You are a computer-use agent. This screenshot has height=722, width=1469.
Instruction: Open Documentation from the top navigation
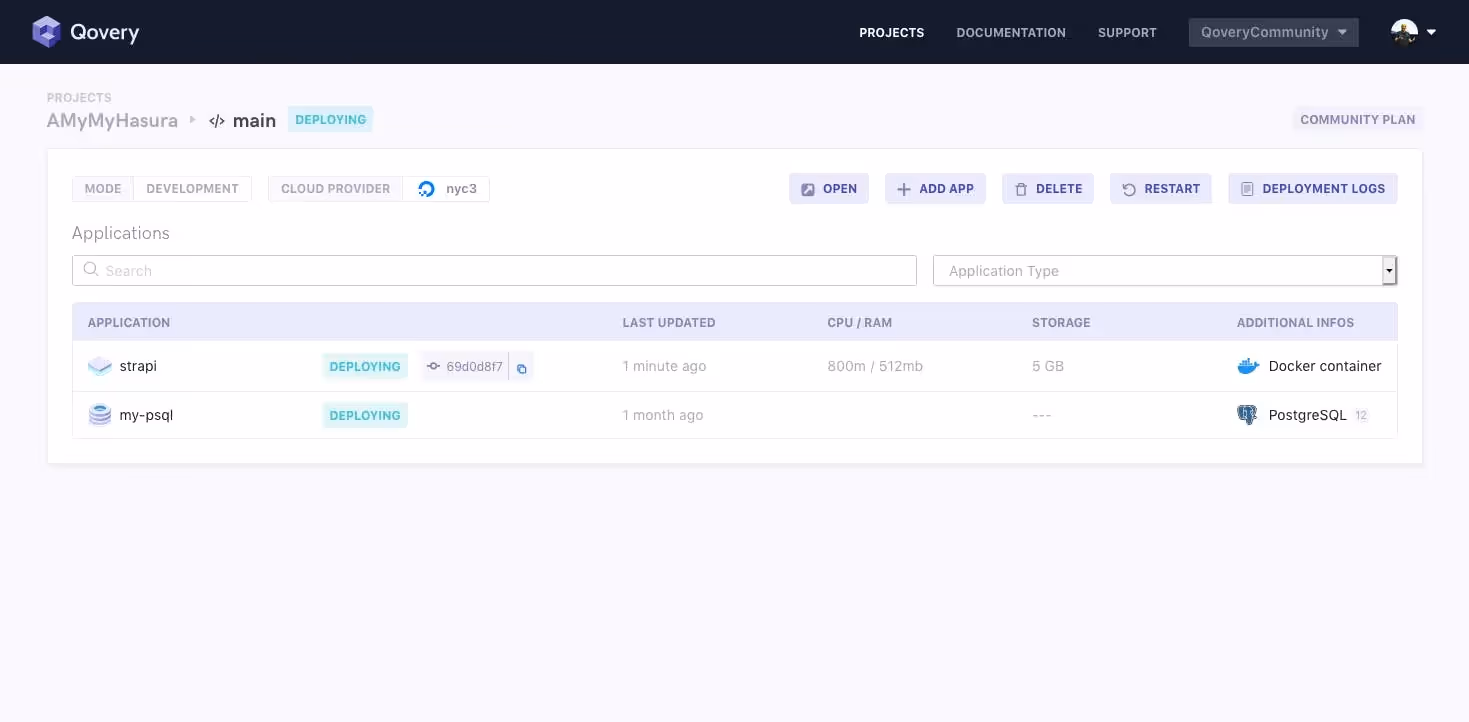coord(1011,33)
